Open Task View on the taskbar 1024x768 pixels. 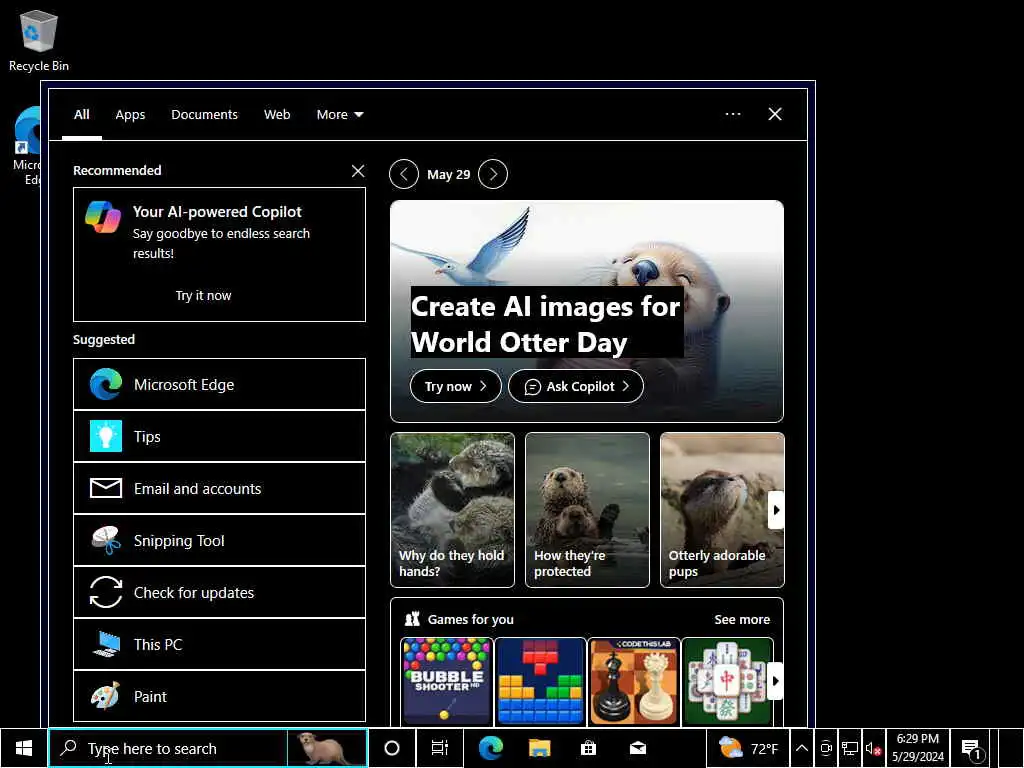[x=440, y=748]
